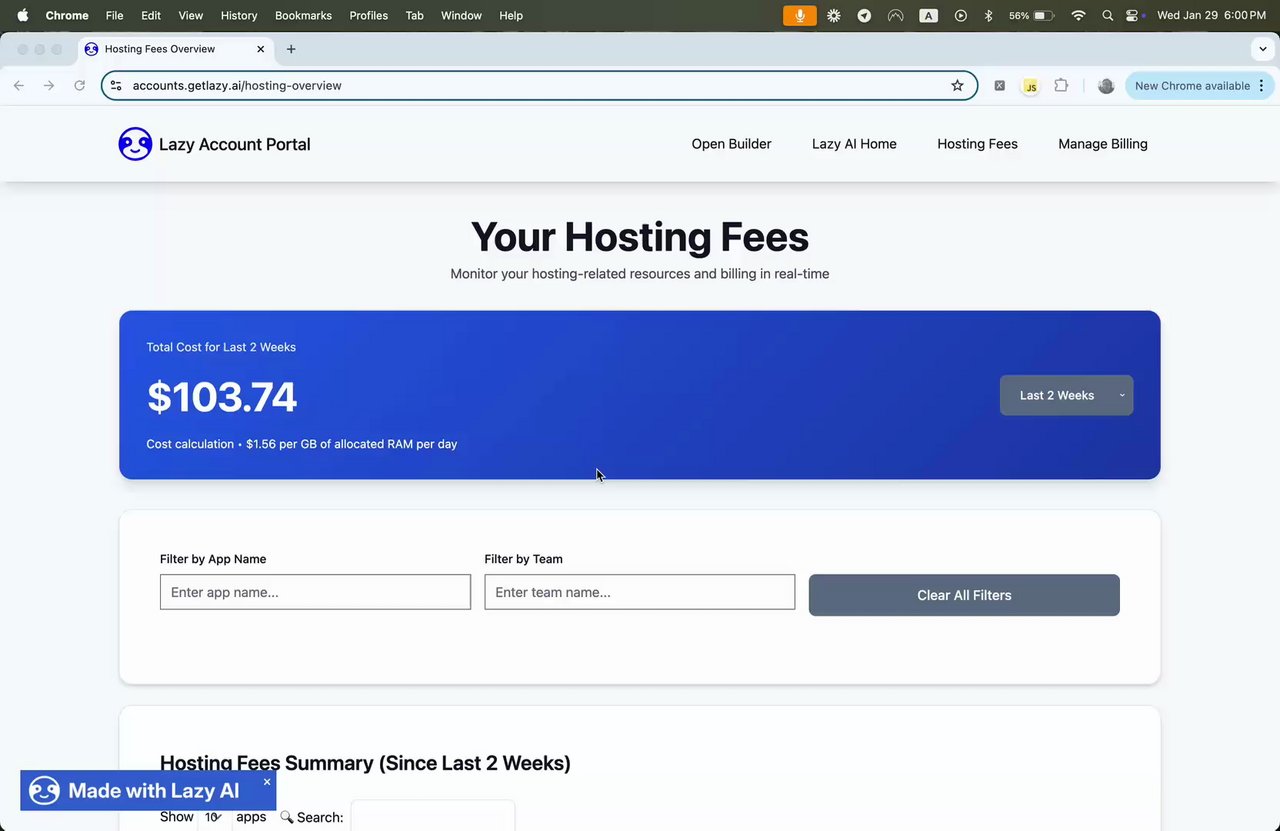Expand the tab search chevron in Chrome
This screenshot has height=831, width=1280.
click(x=1264, y=49)
